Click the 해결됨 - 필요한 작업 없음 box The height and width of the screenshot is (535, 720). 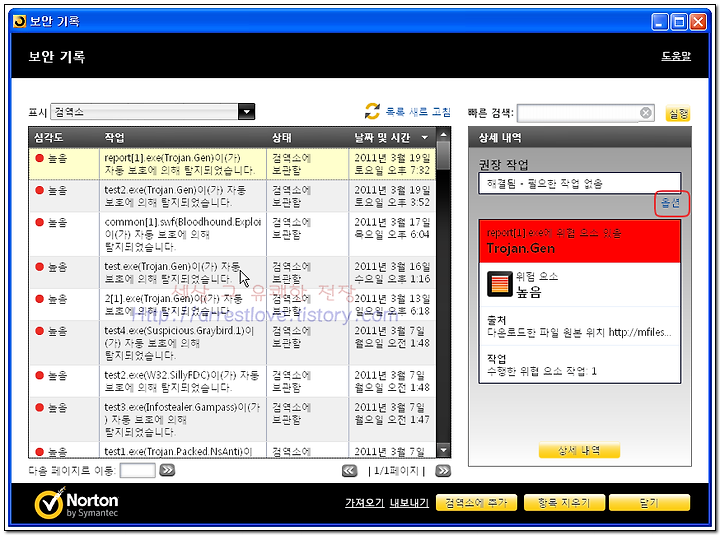579,184
